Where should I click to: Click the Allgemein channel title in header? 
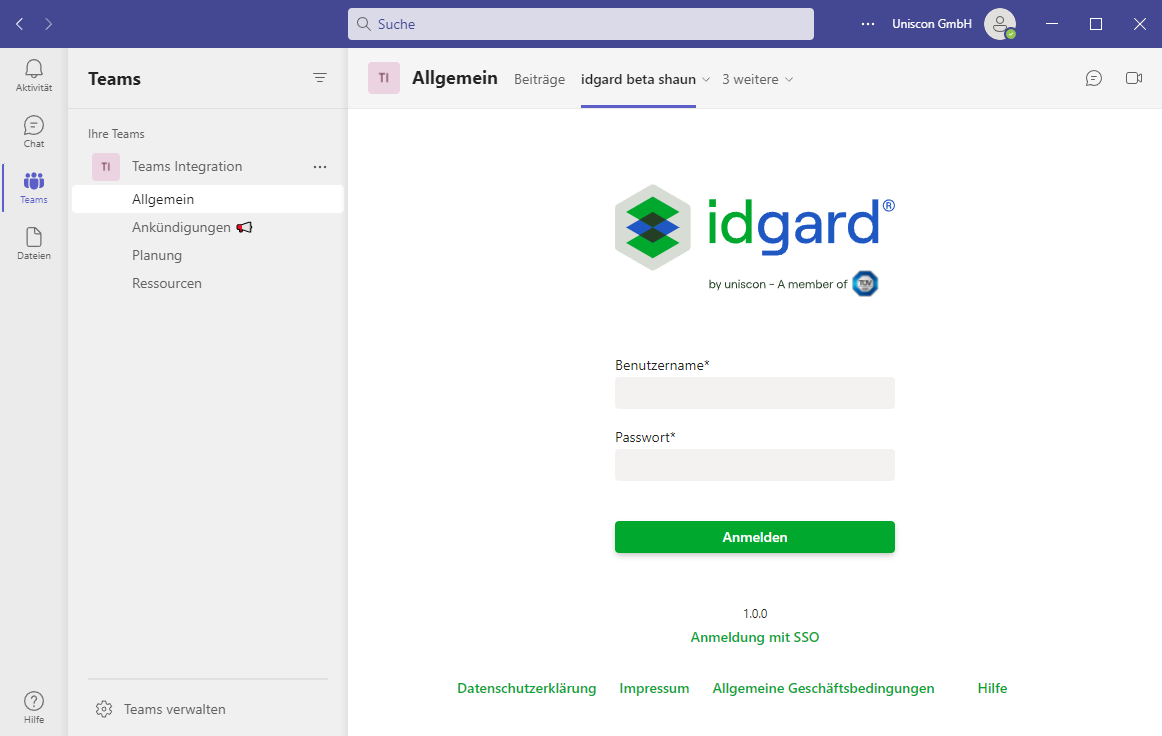pyautogui.click(x=454, y=78)
